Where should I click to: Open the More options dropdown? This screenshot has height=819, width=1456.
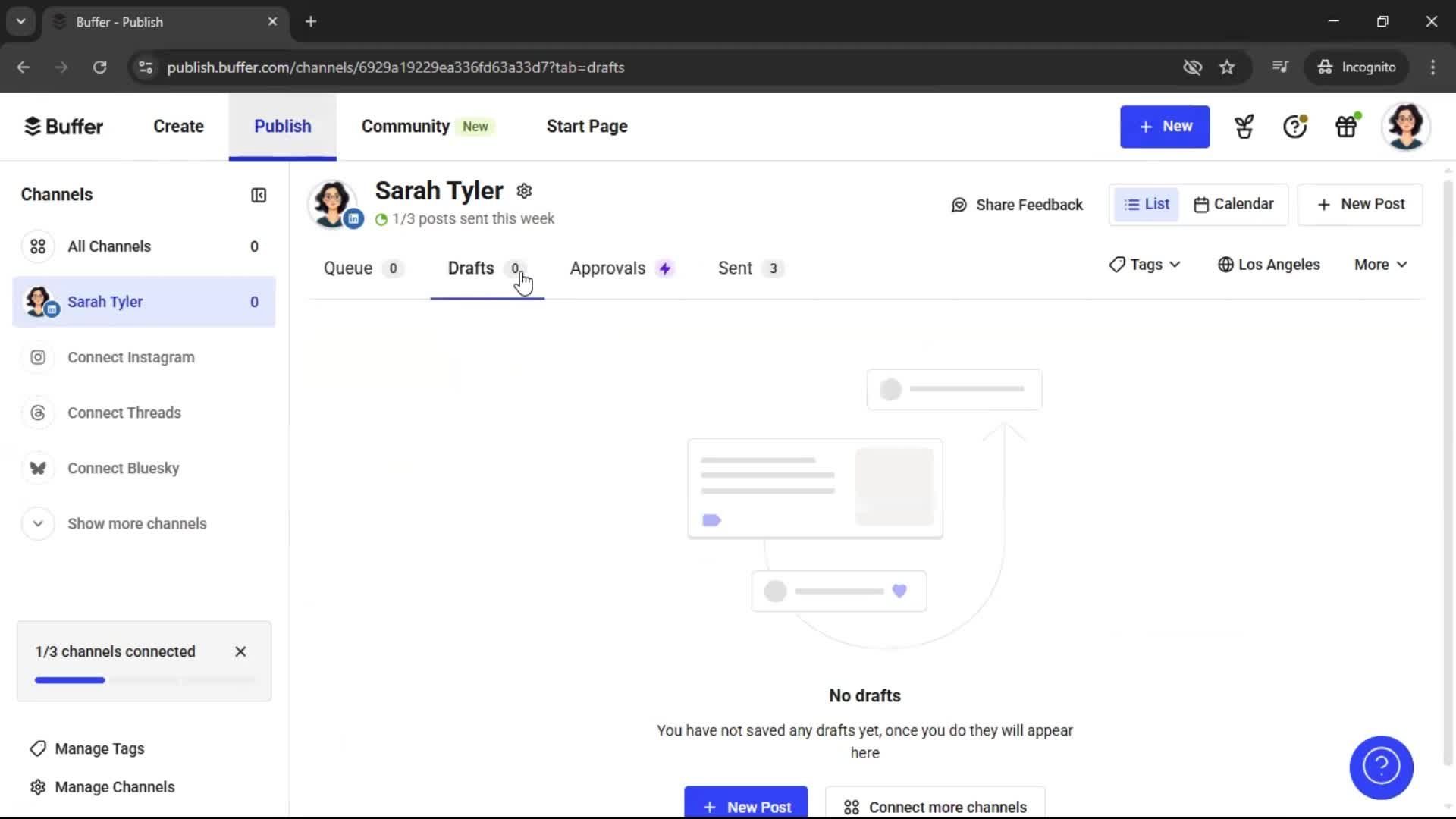click(1379, 265)
